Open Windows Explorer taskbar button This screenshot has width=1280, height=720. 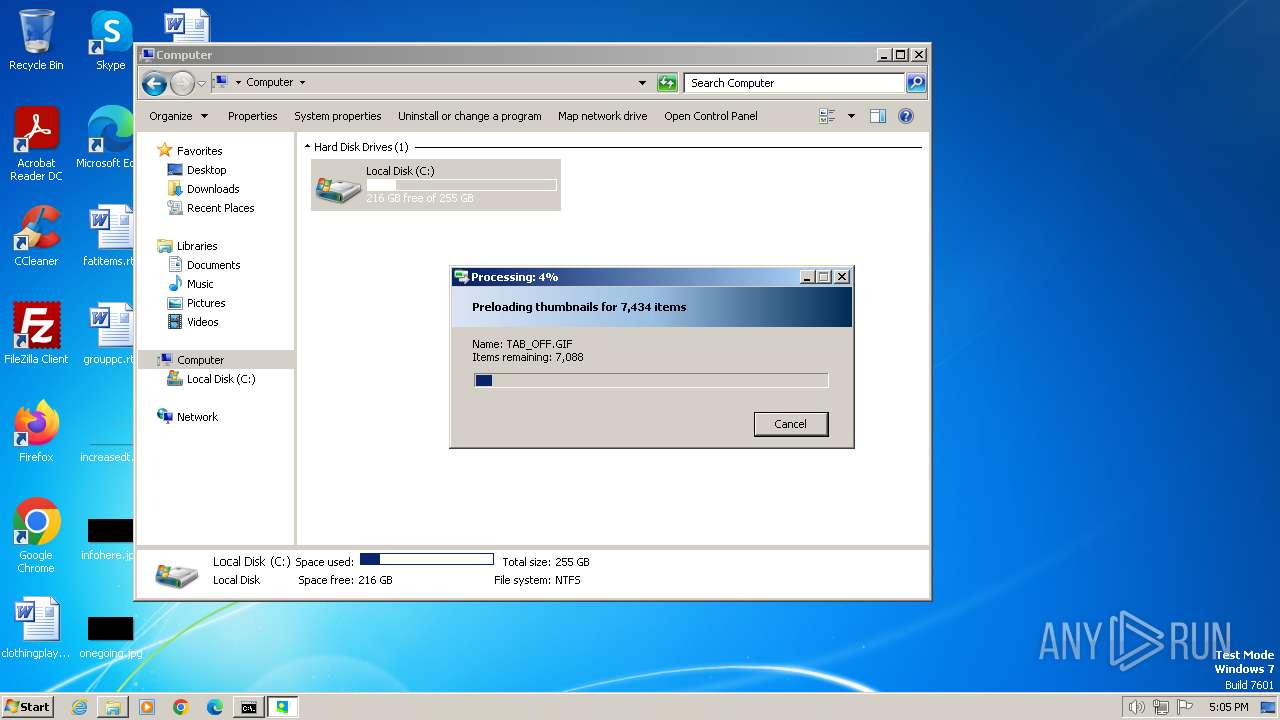click(x=113, y=707)
